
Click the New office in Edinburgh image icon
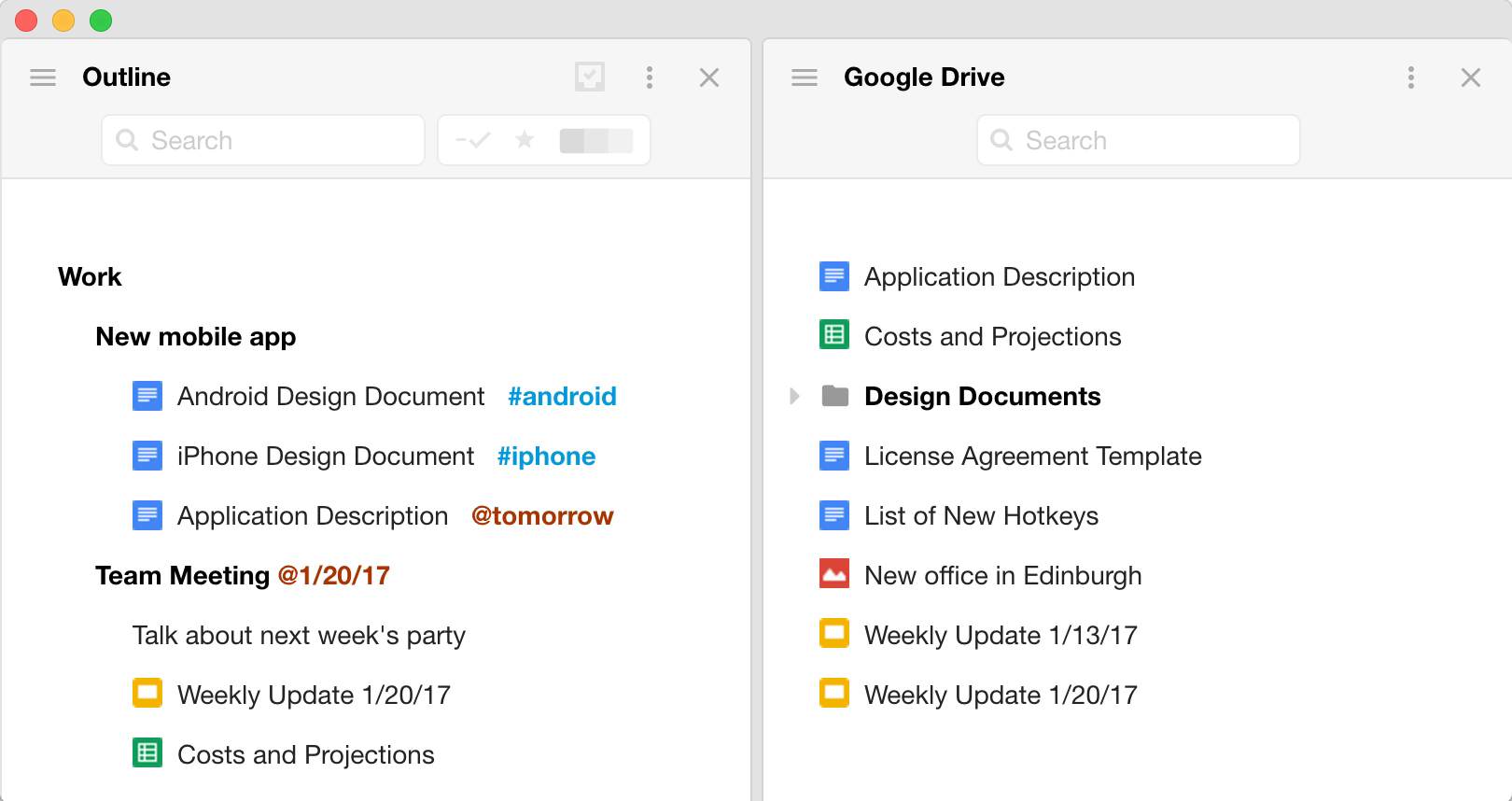point(834,573)
